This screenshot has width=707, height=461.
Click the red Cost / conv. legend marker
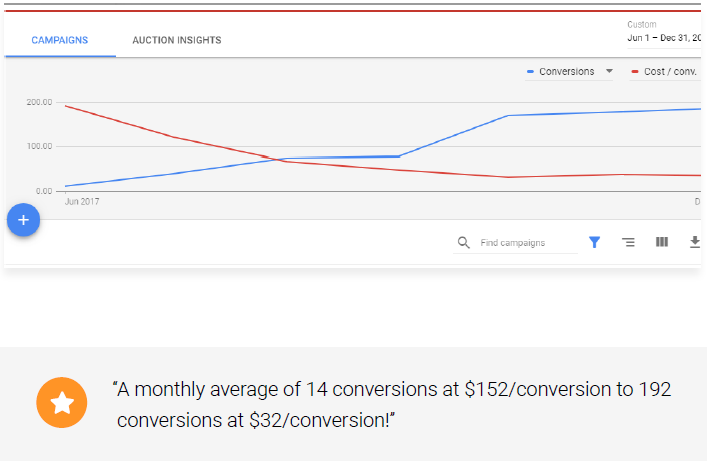(635, 72)
